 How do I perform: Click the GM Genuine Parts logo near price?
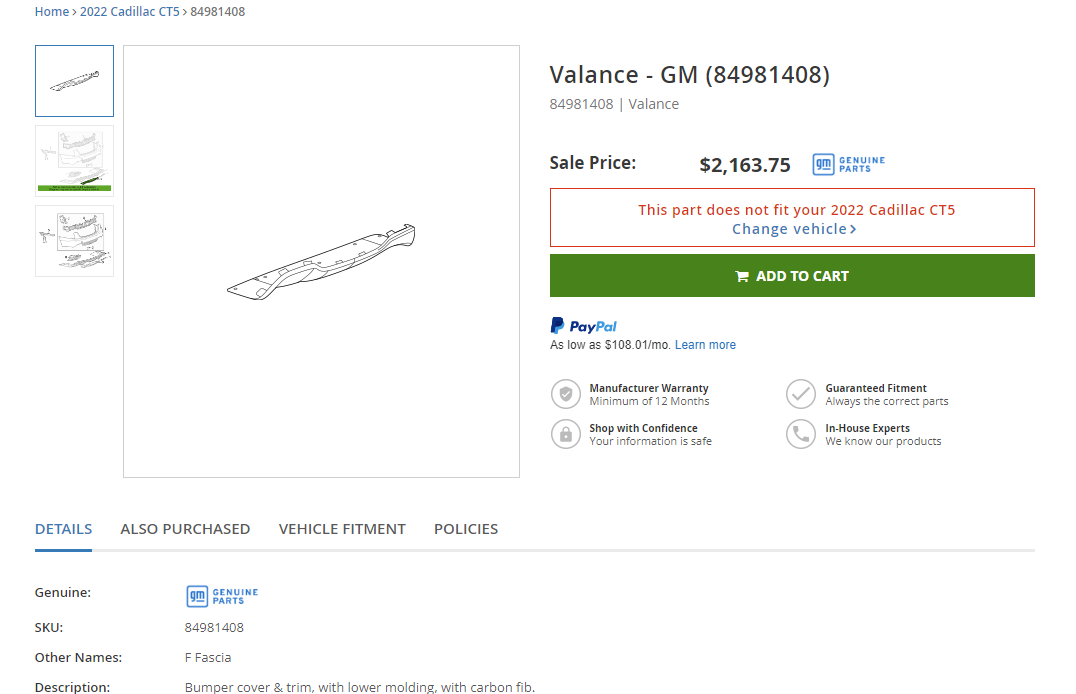848,165
